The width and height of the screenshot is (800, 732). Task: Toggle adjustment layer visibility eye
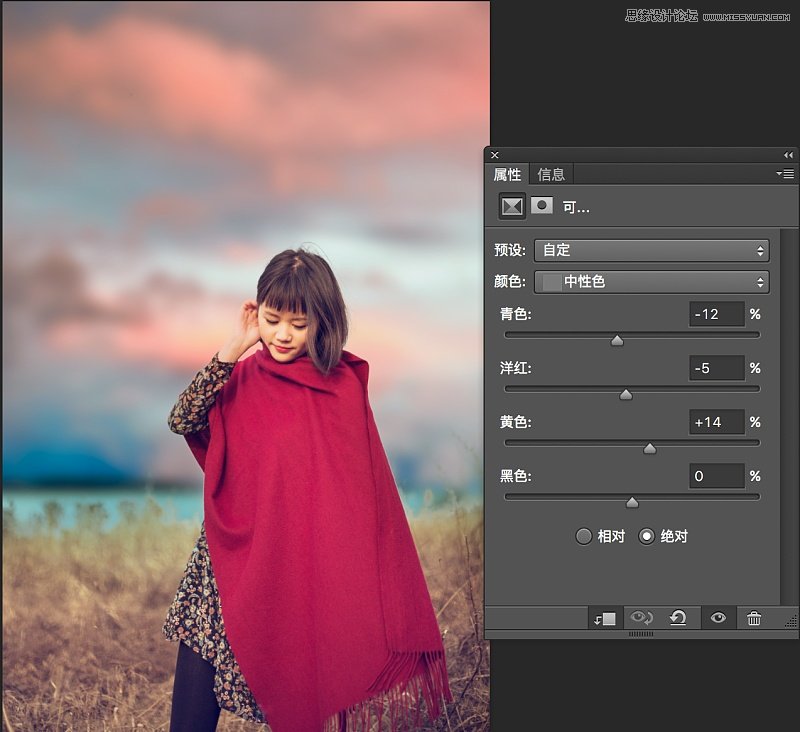[x=718, y=618]
